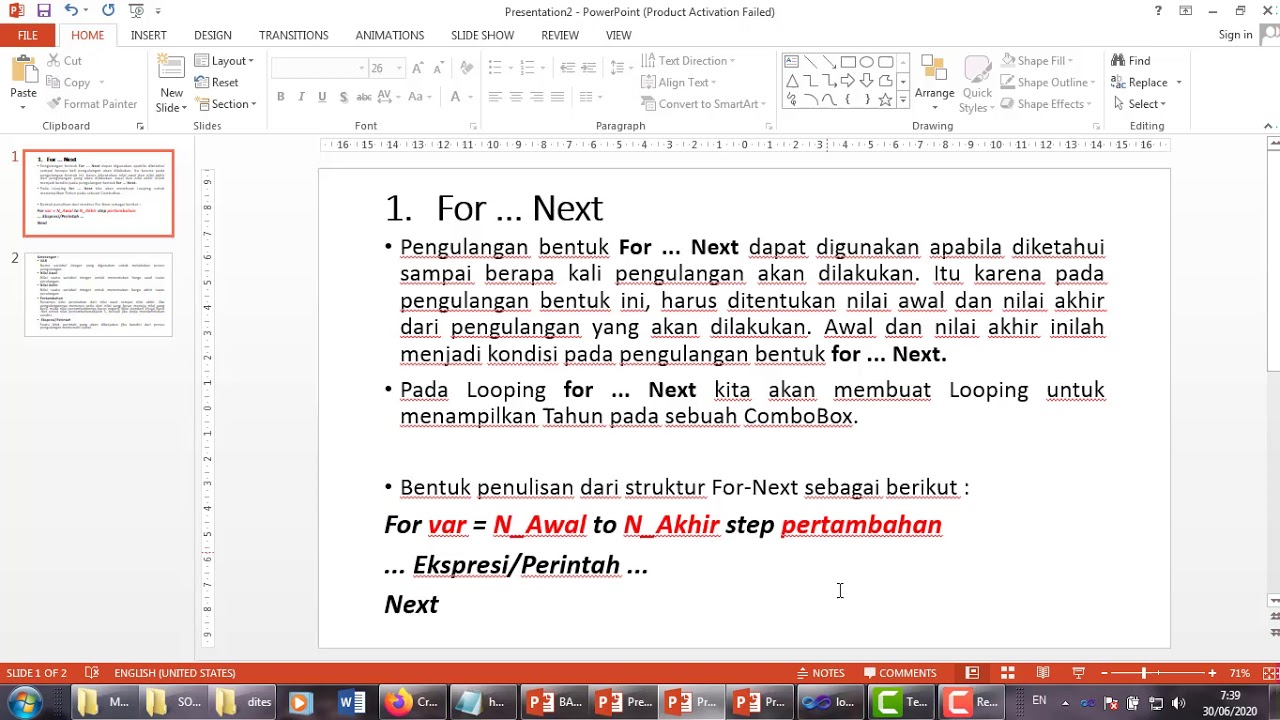Toggle text Shadow
This screenshot has width=1280, height=720.
coord(343,97)
